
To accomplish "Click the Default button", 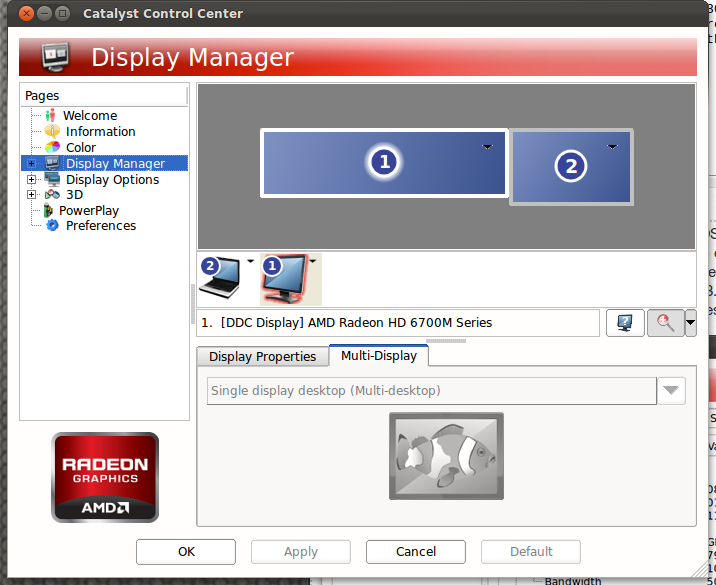I will pyautogui.click(x=531, y=552).
